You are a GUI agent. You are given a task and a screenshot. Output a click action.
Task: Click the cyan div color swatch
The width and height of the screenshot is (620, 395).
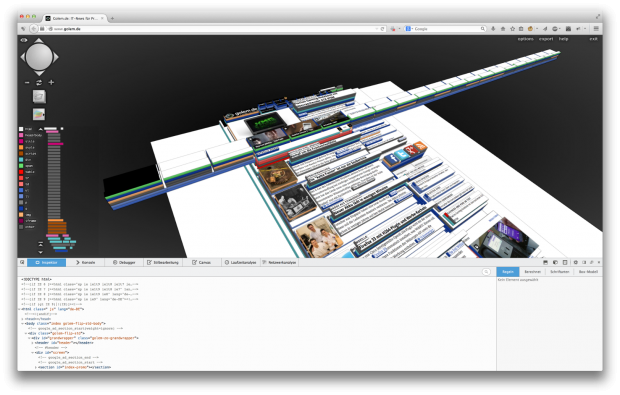click(x=21, y=160)
